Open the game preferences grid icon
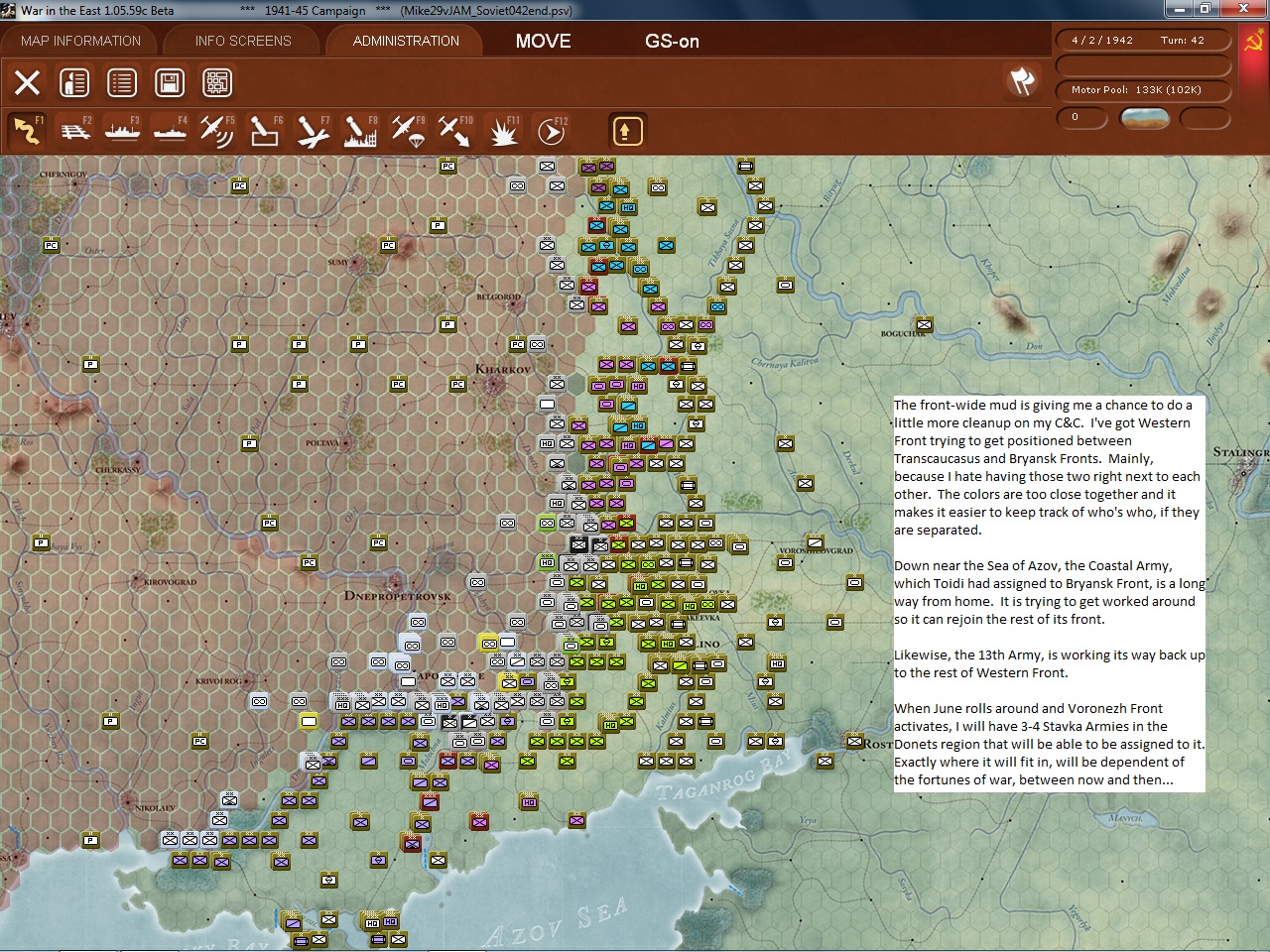This screenshot has width=1270, height=952. coord(217,82)
